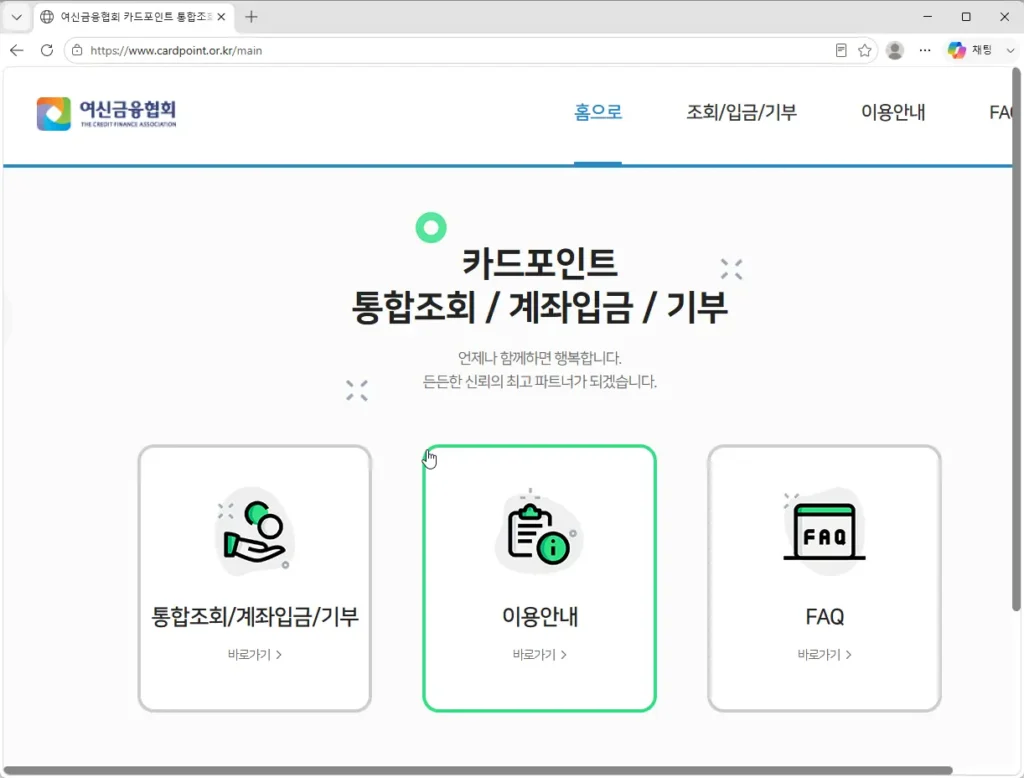
Task: Click the 언제나 함께하면 행복합니다. text
Action: [x=539, y=358]
